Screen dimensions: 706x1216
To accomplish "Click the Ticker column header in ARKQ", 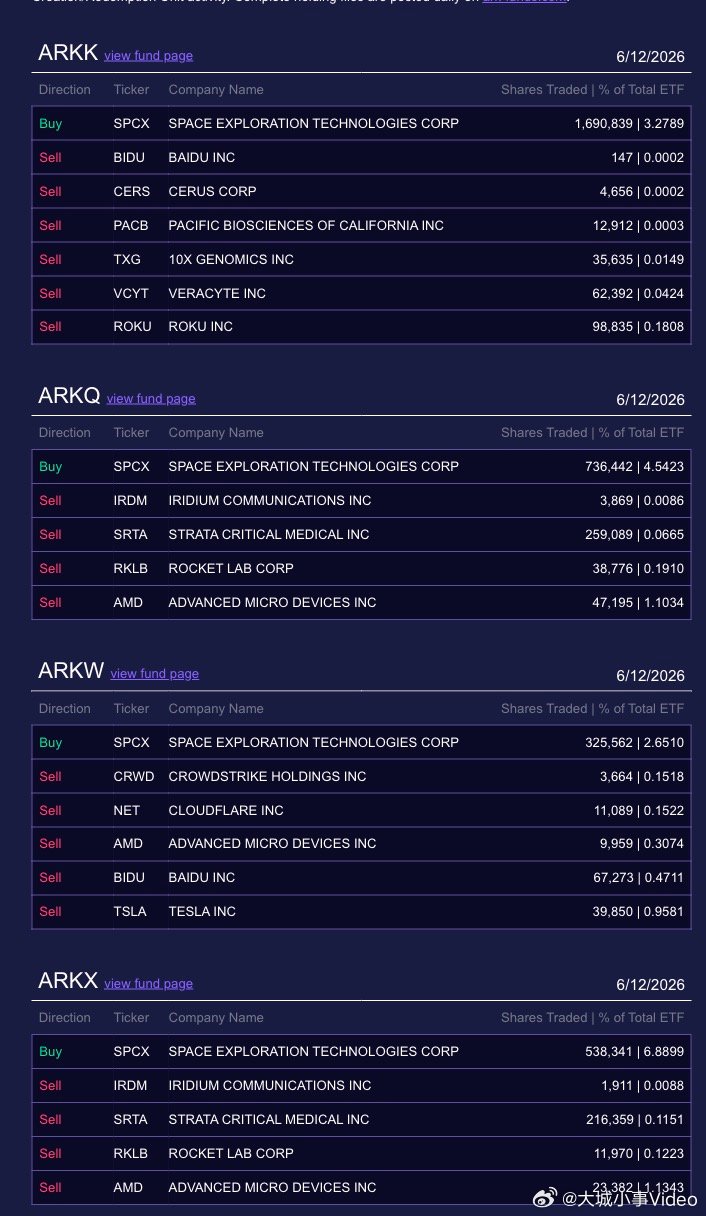I will coord(131,433).
